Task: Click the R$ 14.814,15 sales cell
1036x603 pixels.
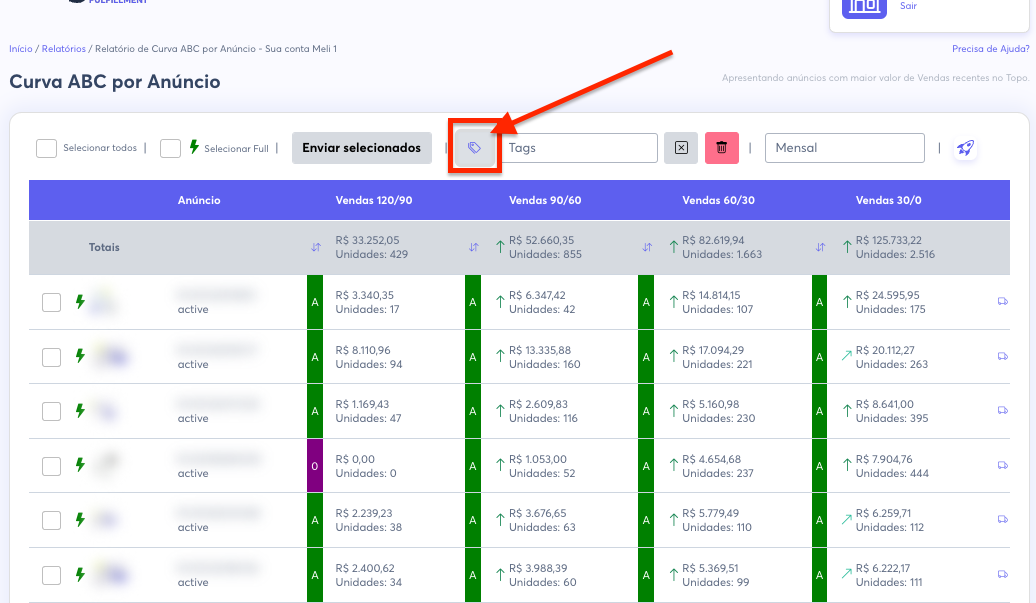Action: pos(712,295)
